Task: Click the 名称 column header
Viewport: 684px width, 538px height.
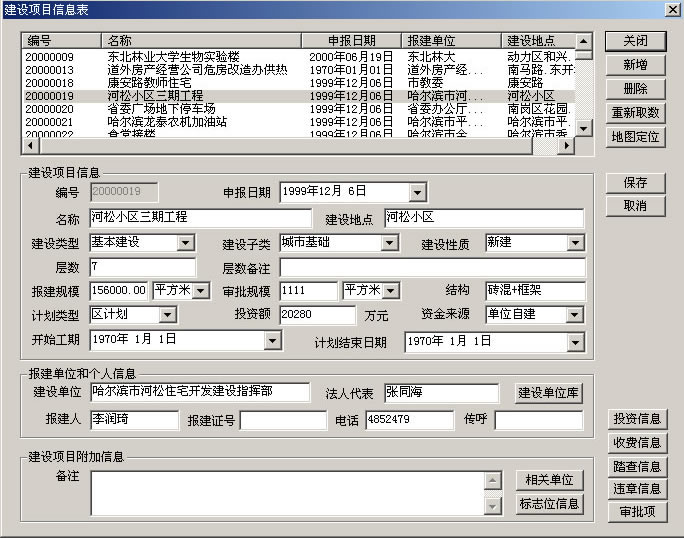Action: pyautogui.click(x=200, y=41)
